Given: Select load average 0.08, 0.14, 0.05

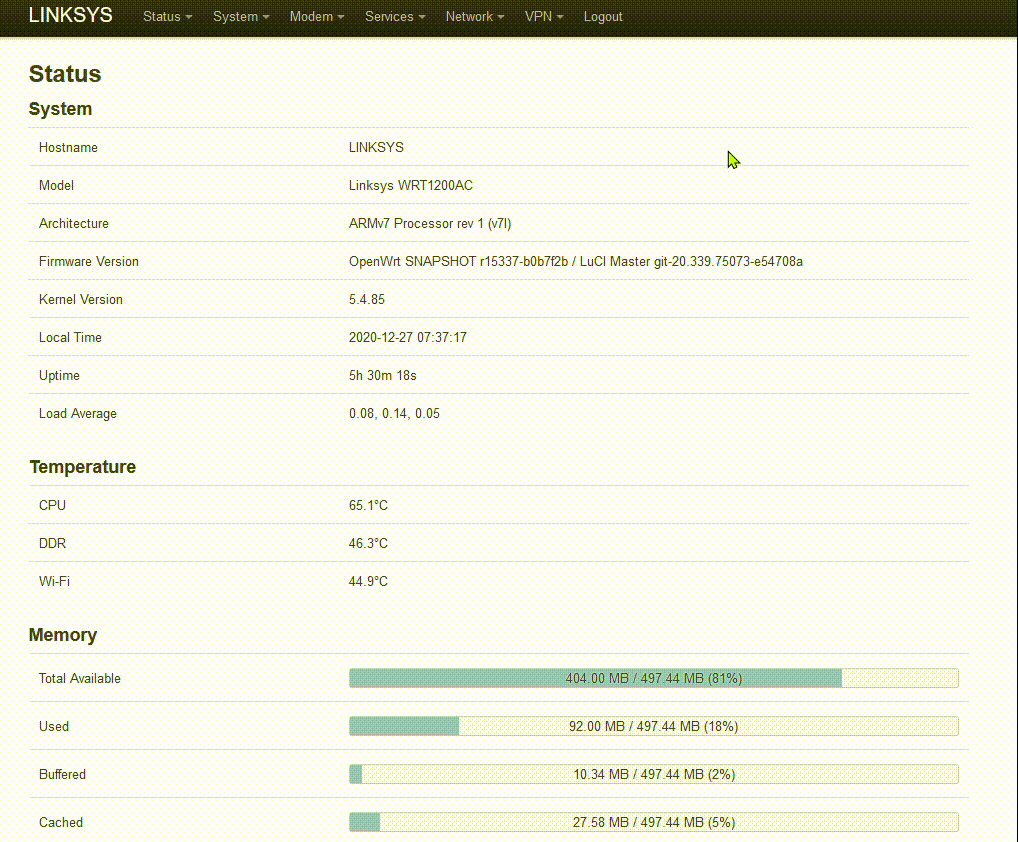Looking at the screenshot, I should [394, 414].
